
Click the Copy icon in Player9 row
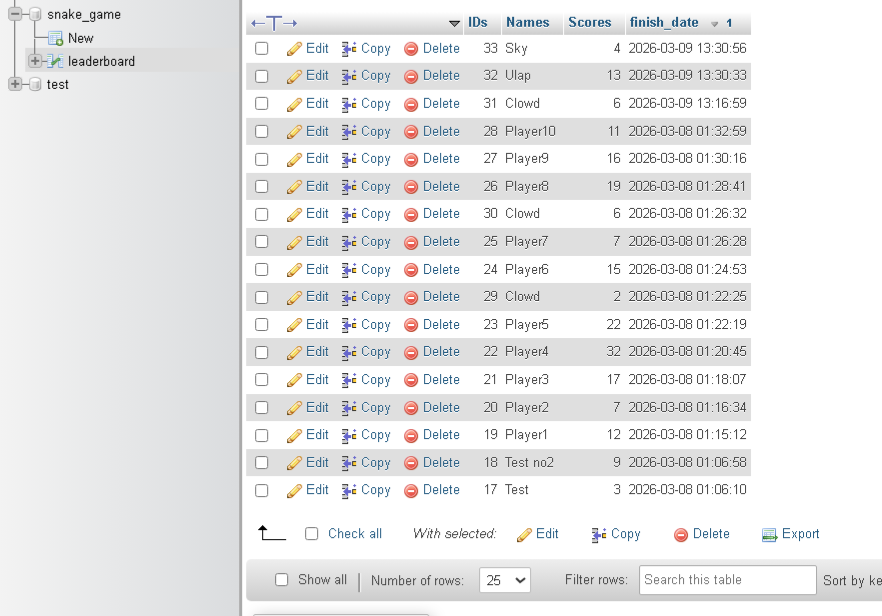pos(349,159)
